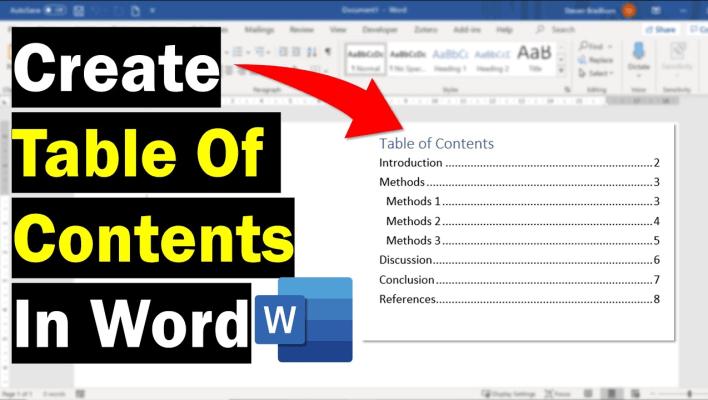Image resolution: width=708 pixels, height=400 pixels.
Task: Select the No Spacing style
Action: [x=408, y=59]
